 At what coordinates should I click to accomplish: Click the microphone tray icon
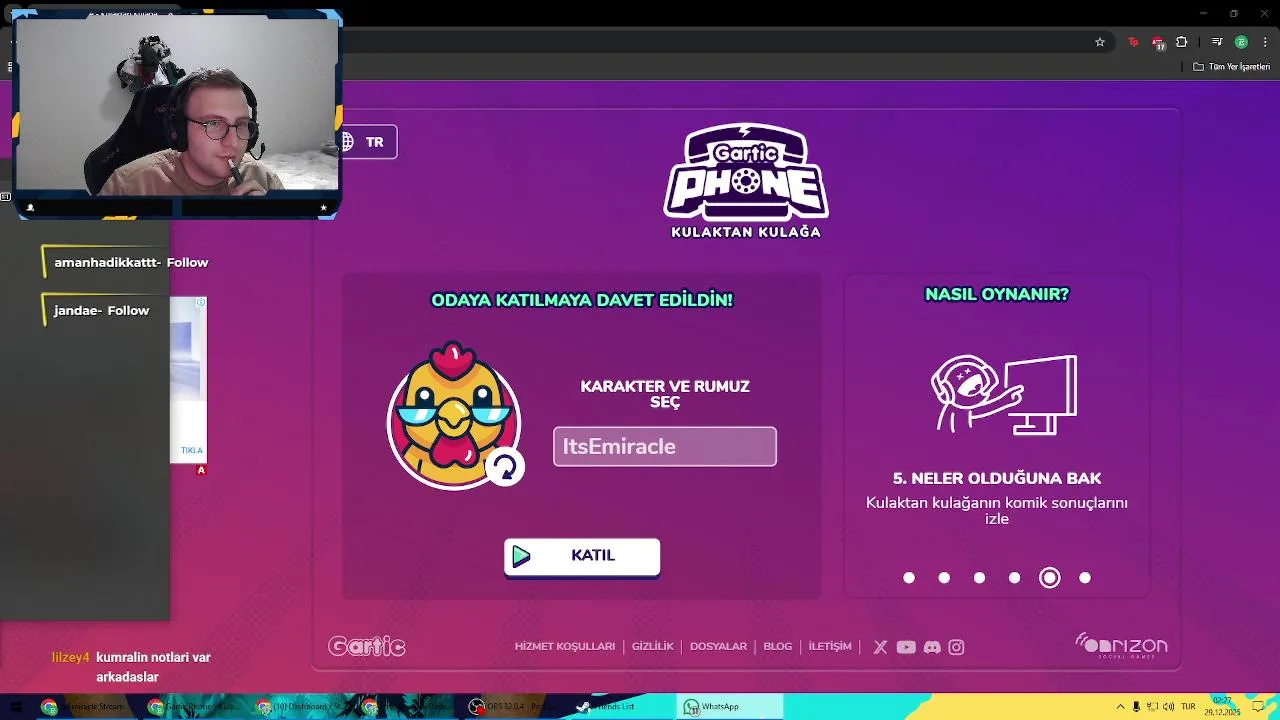point(1136,707)
